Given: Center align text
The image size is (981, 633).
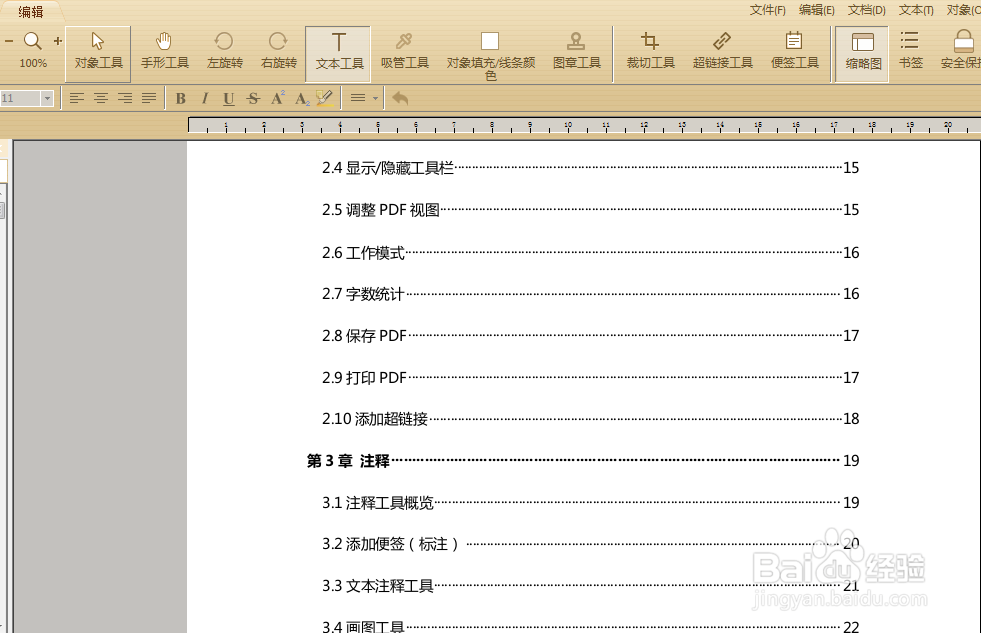Looking at the screenshot, I should [x=101, y=98].
